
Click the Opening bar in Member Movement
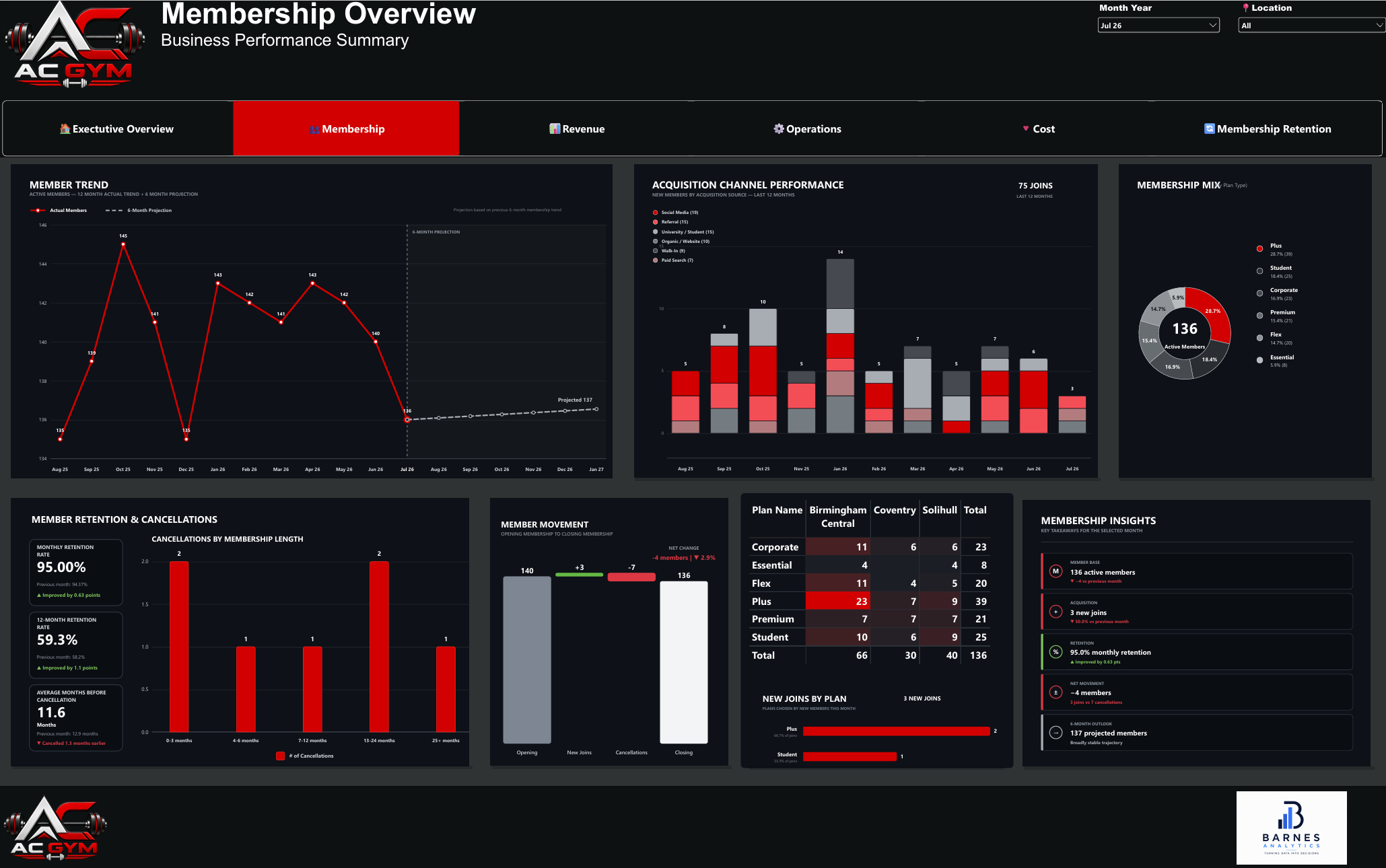coord(527,659)
